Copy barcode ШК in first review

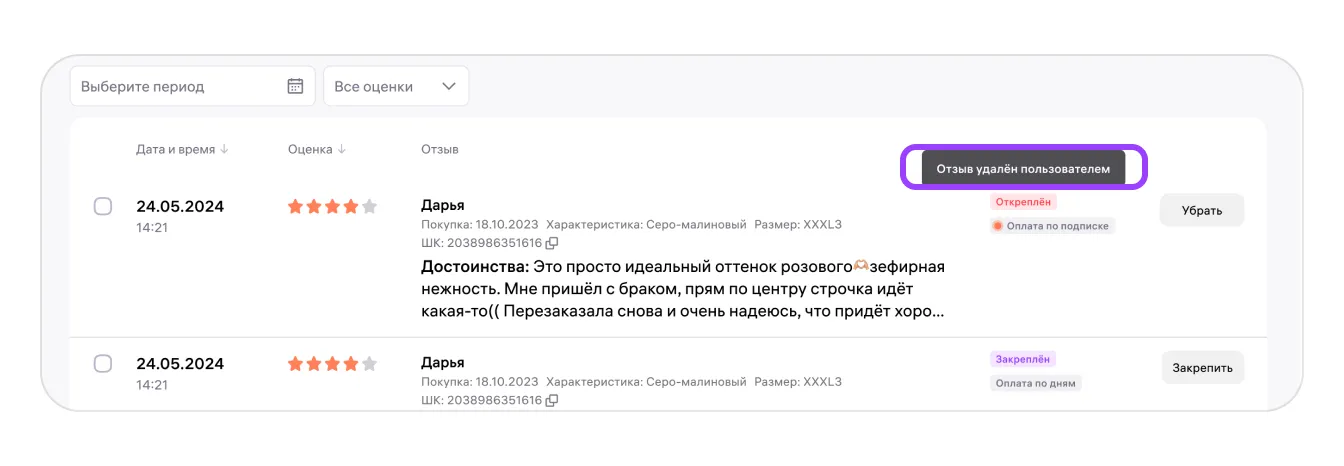tap(552, 243)
